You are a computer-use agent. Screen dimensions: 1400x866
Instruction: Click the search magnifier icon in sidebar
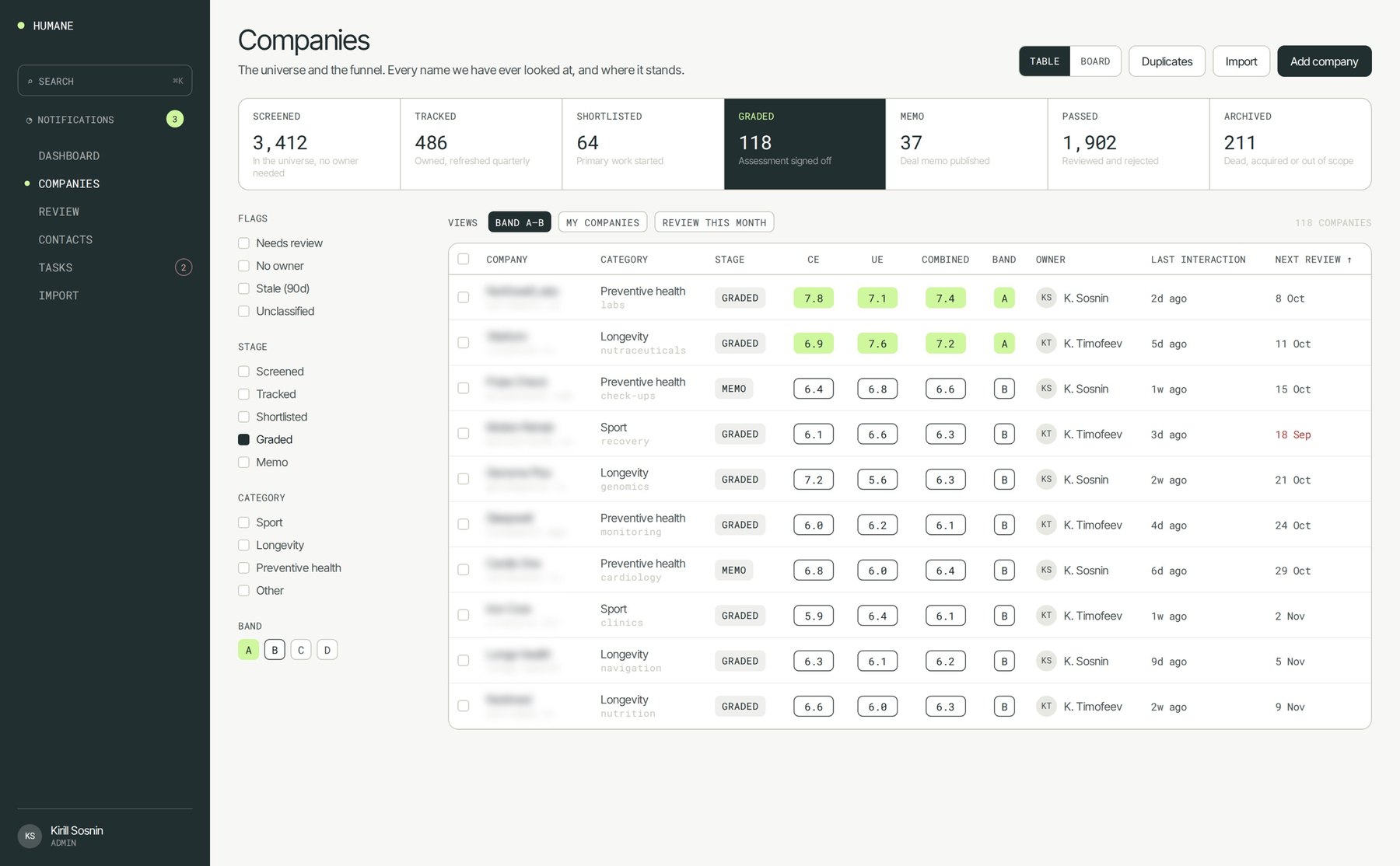[30, 82]
